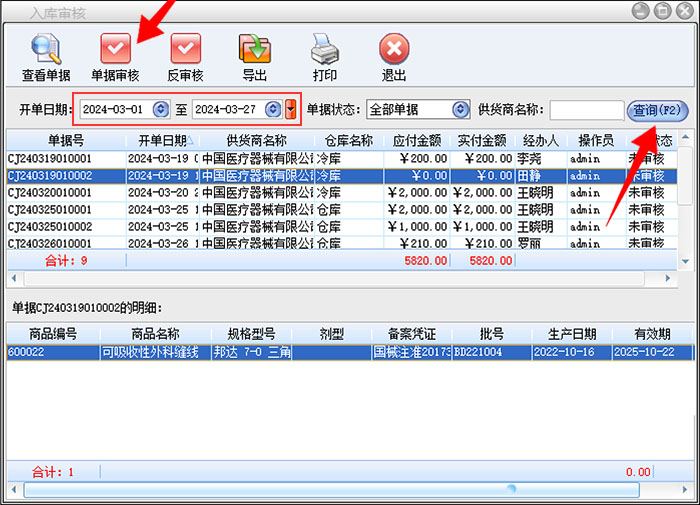Image resolution: width=700 pixels, height=505 pixels.
Task: Click the 商品名称 column header in details
Action: pos(155,334)
